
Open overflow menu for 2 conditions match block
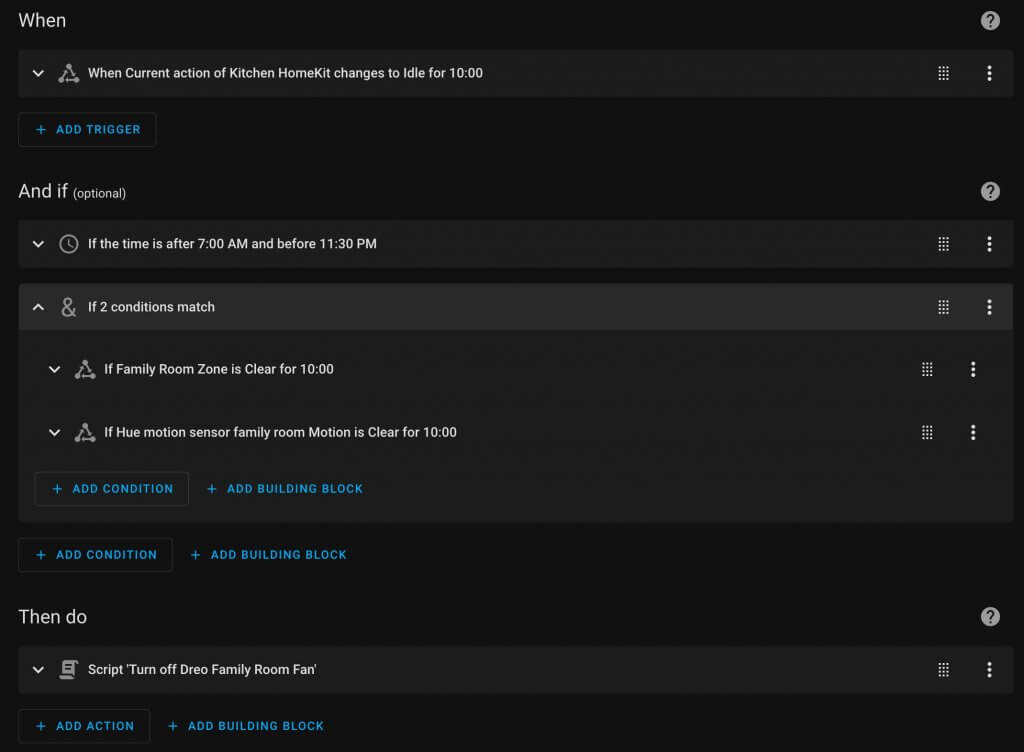989,307
